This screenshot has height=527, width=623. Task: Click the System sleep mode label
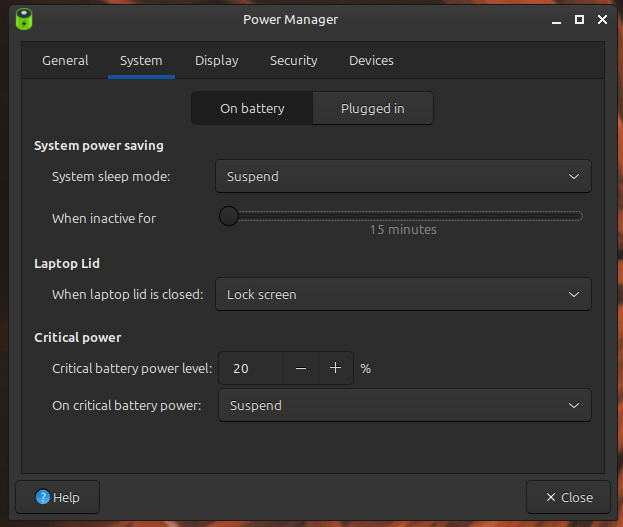111,176
